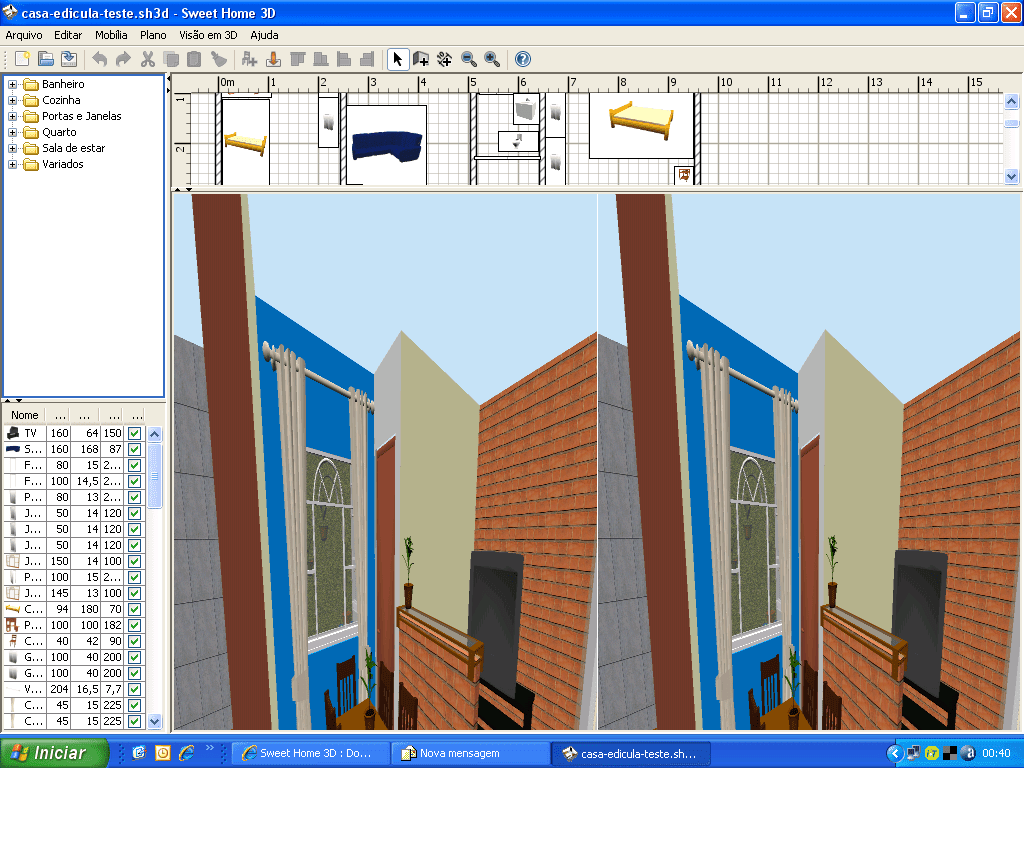
Task: Open the Mobília menu
Action: point(111,35)
